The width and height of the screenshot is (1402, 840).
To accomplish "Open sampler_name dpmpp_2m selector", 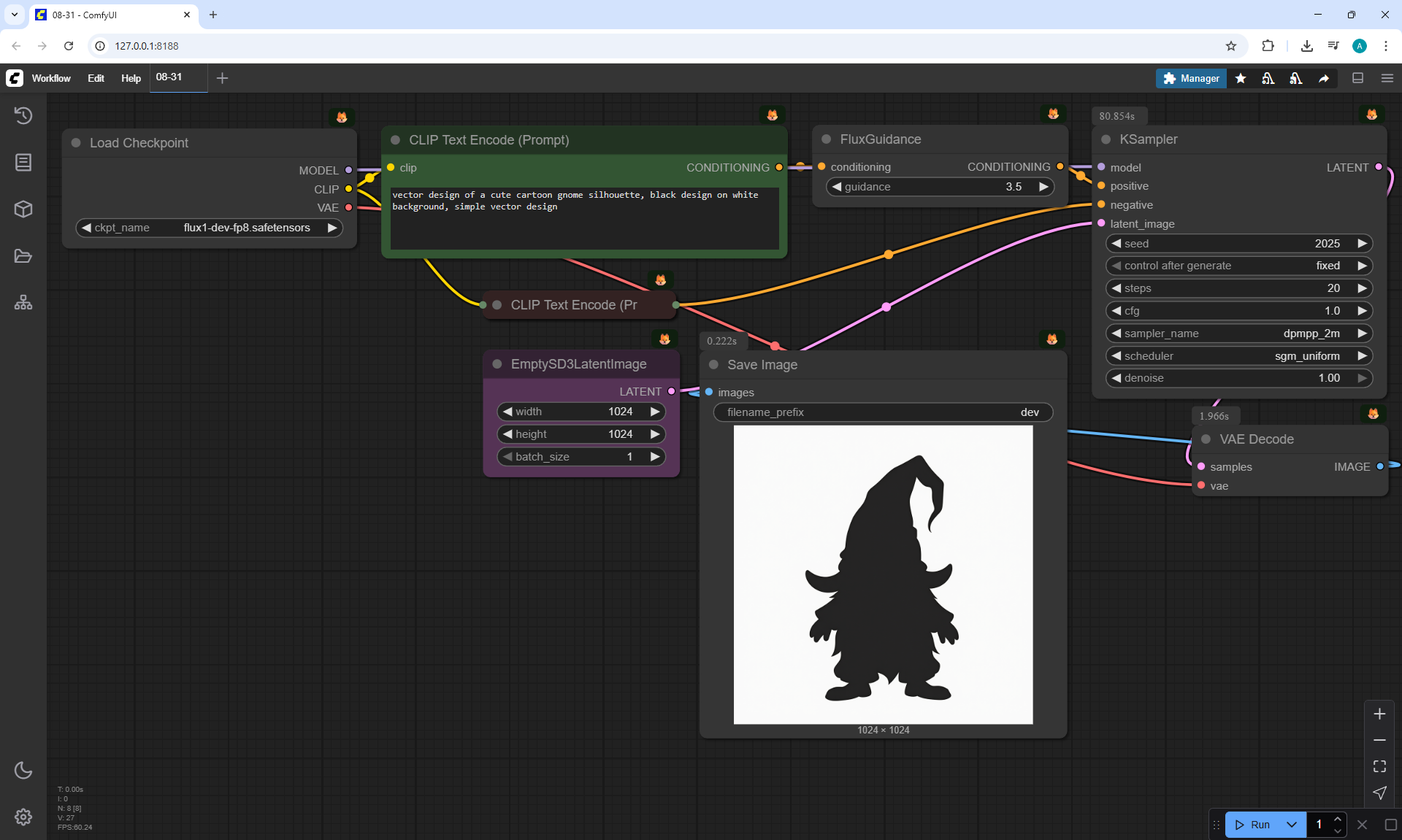I will coord(1238,334).
